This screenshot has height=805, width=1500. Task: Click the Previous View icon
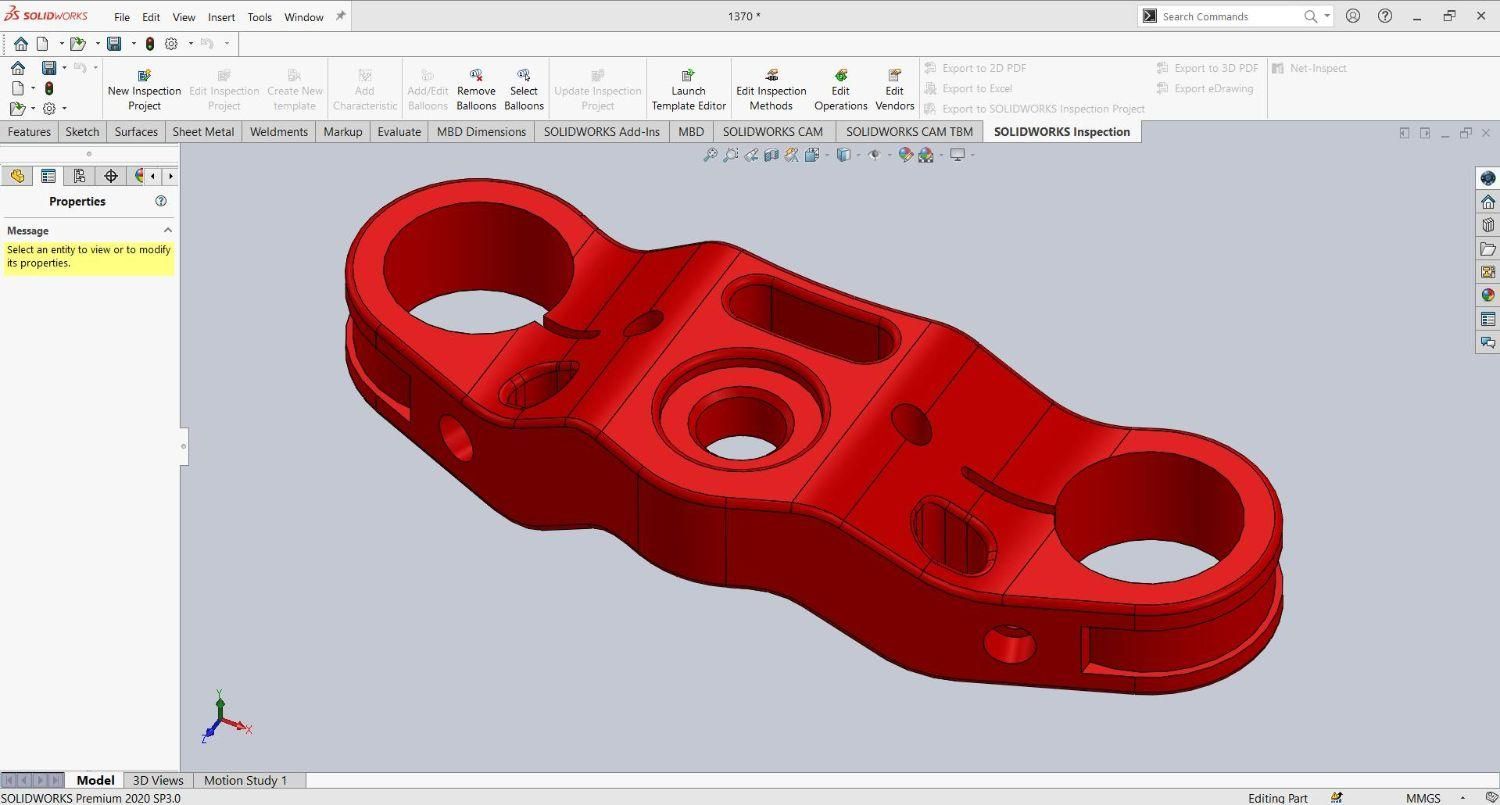point(751,155)
